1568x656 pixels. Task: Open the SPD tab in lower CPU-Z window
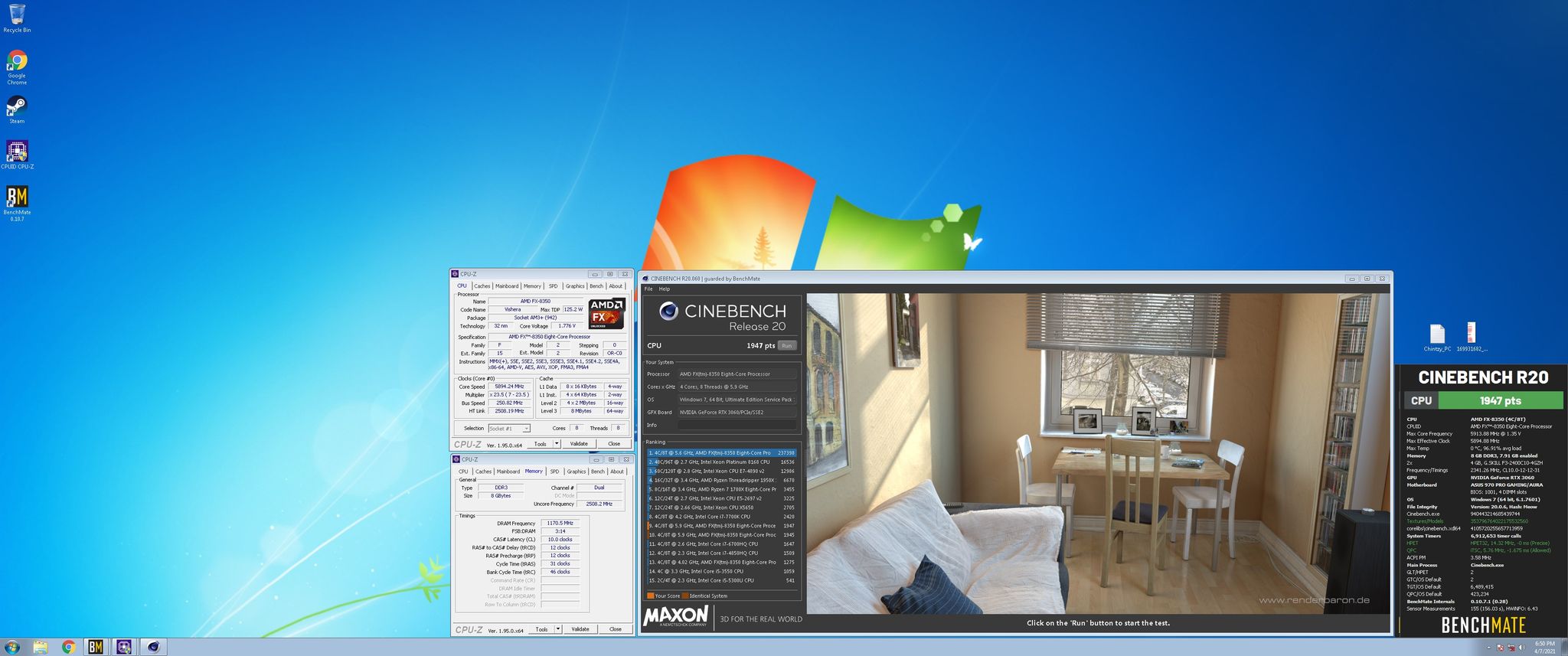[x=554, y=472]
